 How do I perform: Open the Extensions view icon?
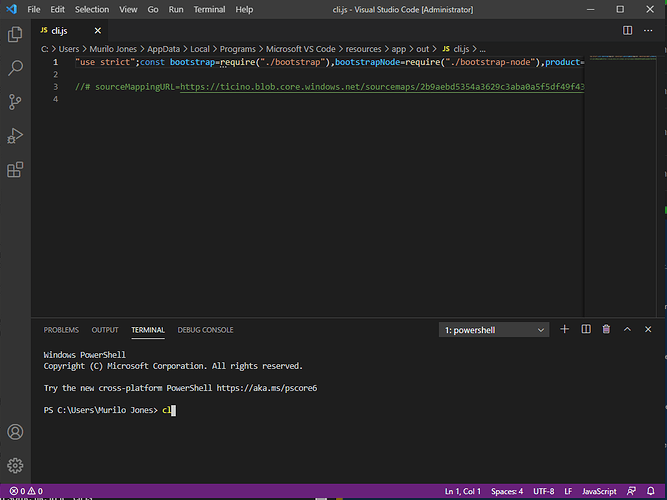pos(15,170)
